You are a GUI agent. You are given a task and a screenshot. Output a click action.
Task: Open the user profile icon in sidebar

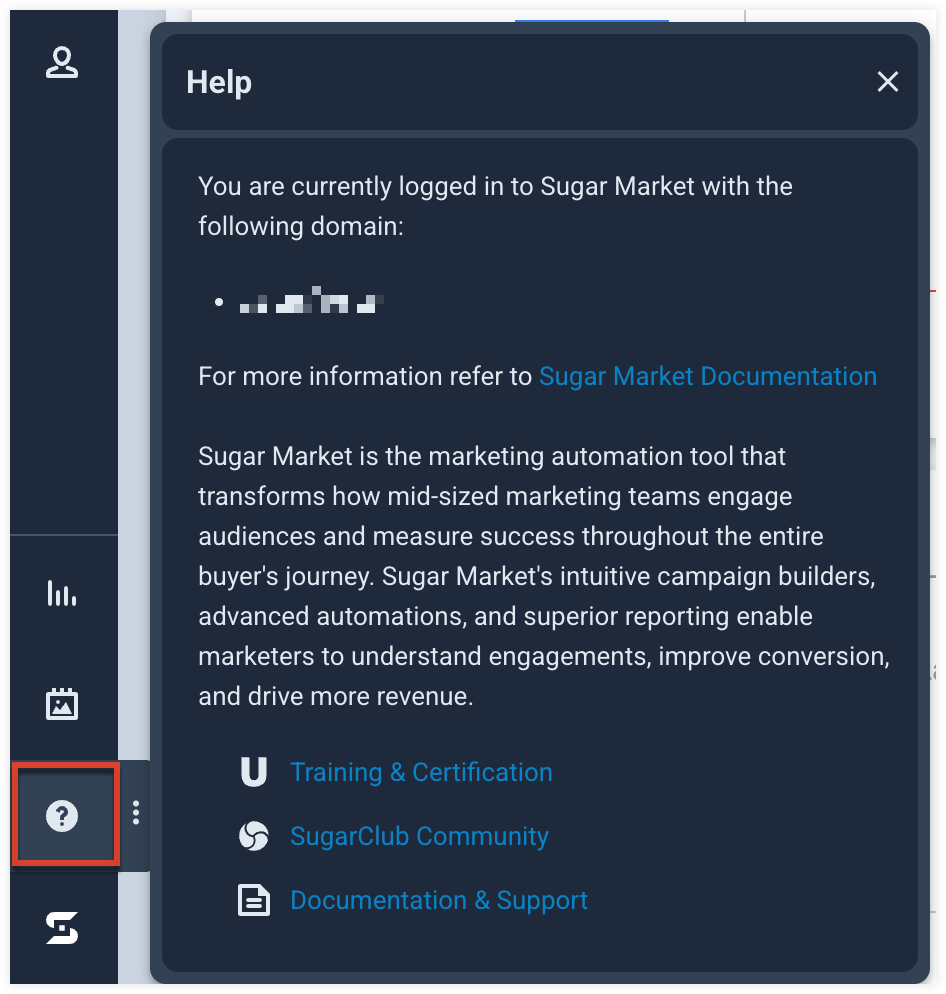[x=62, y=62]
